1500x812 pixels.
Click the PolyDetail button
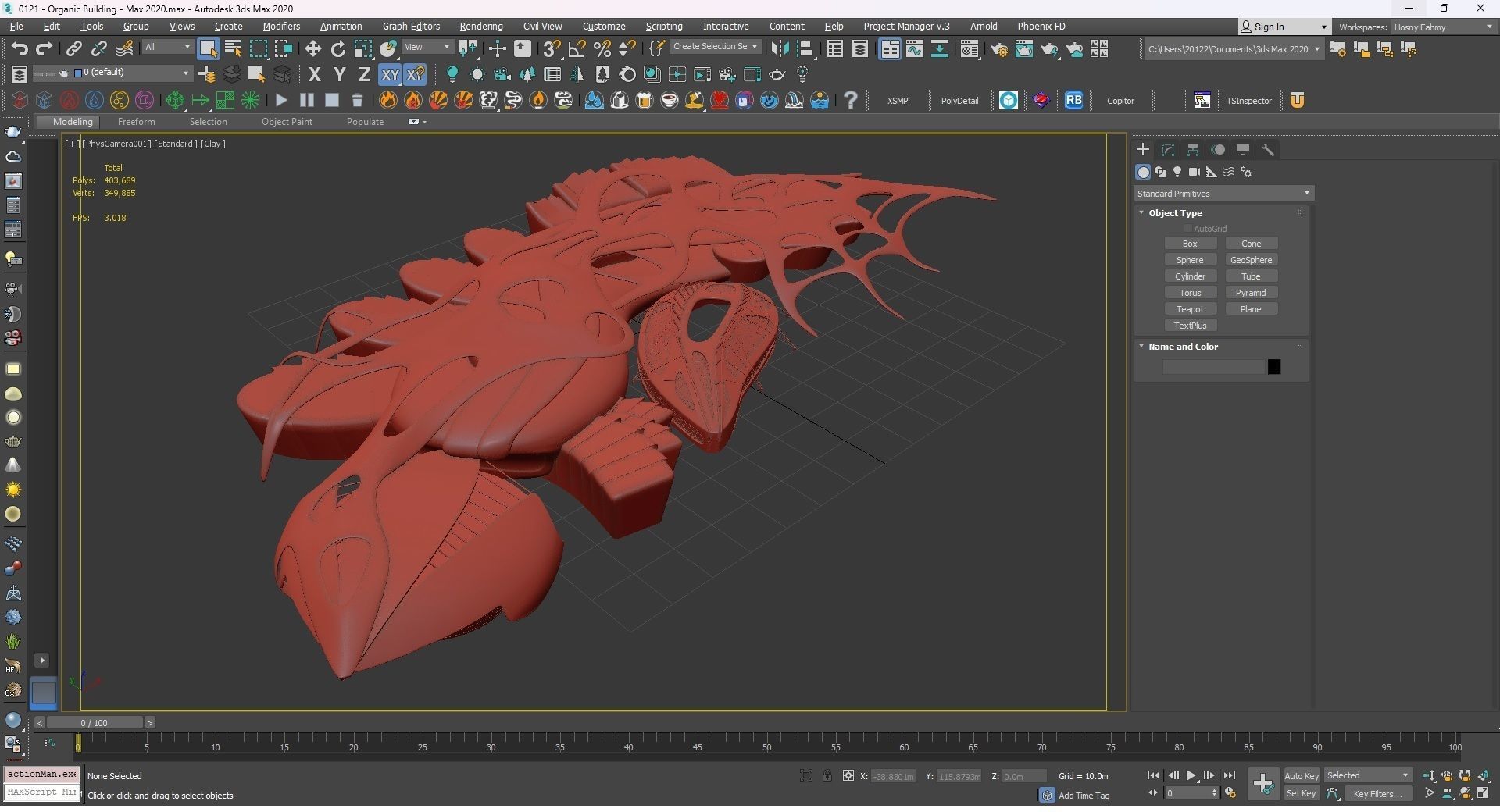tap(959, 101)
